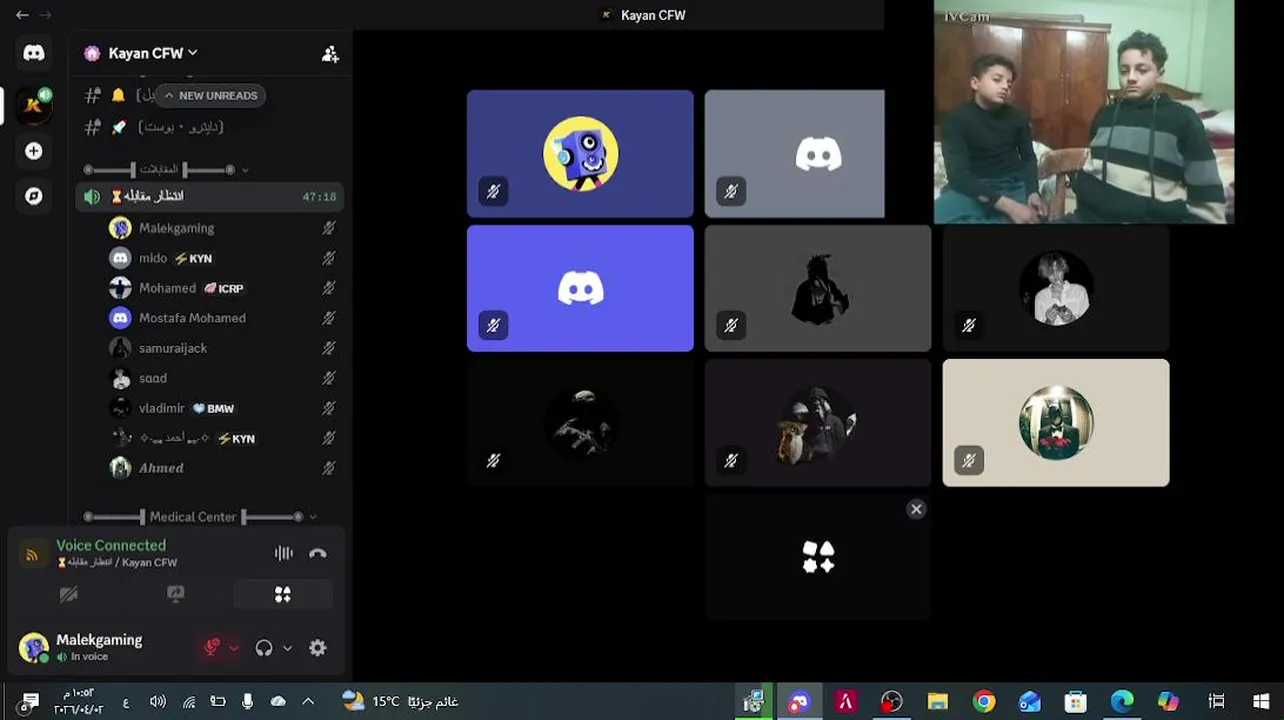Open Discord direct messages home icon
Viewport: 1284px width, 720px height.
click(x=34, y=53)
